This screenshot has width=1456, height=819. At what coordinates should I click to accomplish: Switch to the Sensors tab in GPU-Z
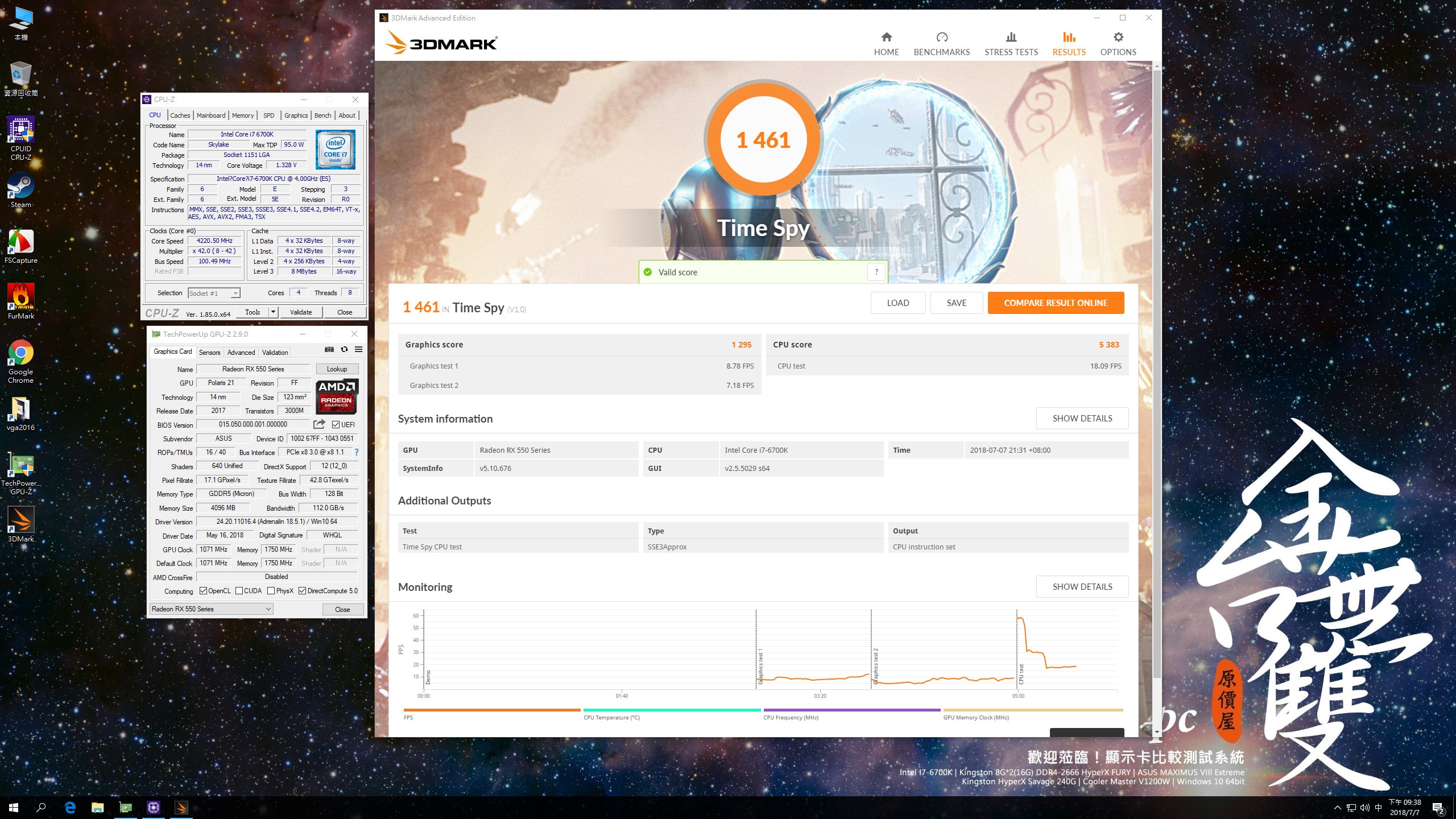(209, 353)
